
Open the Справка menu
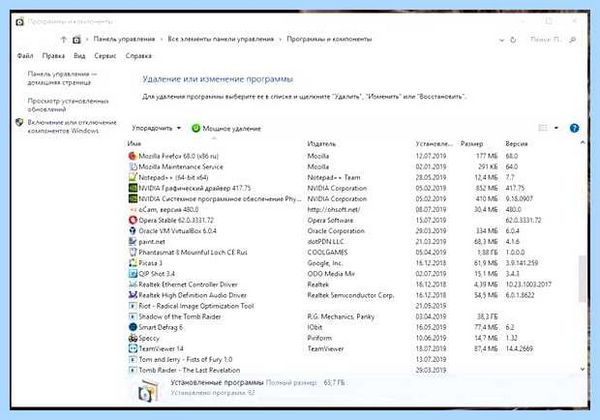139,56
